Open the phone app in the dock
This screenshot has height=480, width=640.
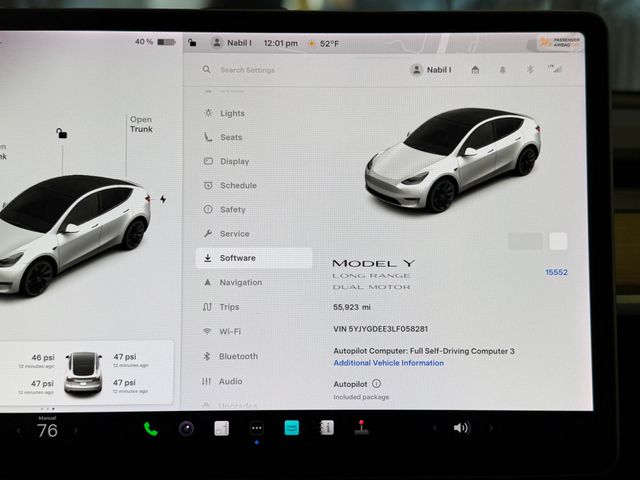point(151,429)
